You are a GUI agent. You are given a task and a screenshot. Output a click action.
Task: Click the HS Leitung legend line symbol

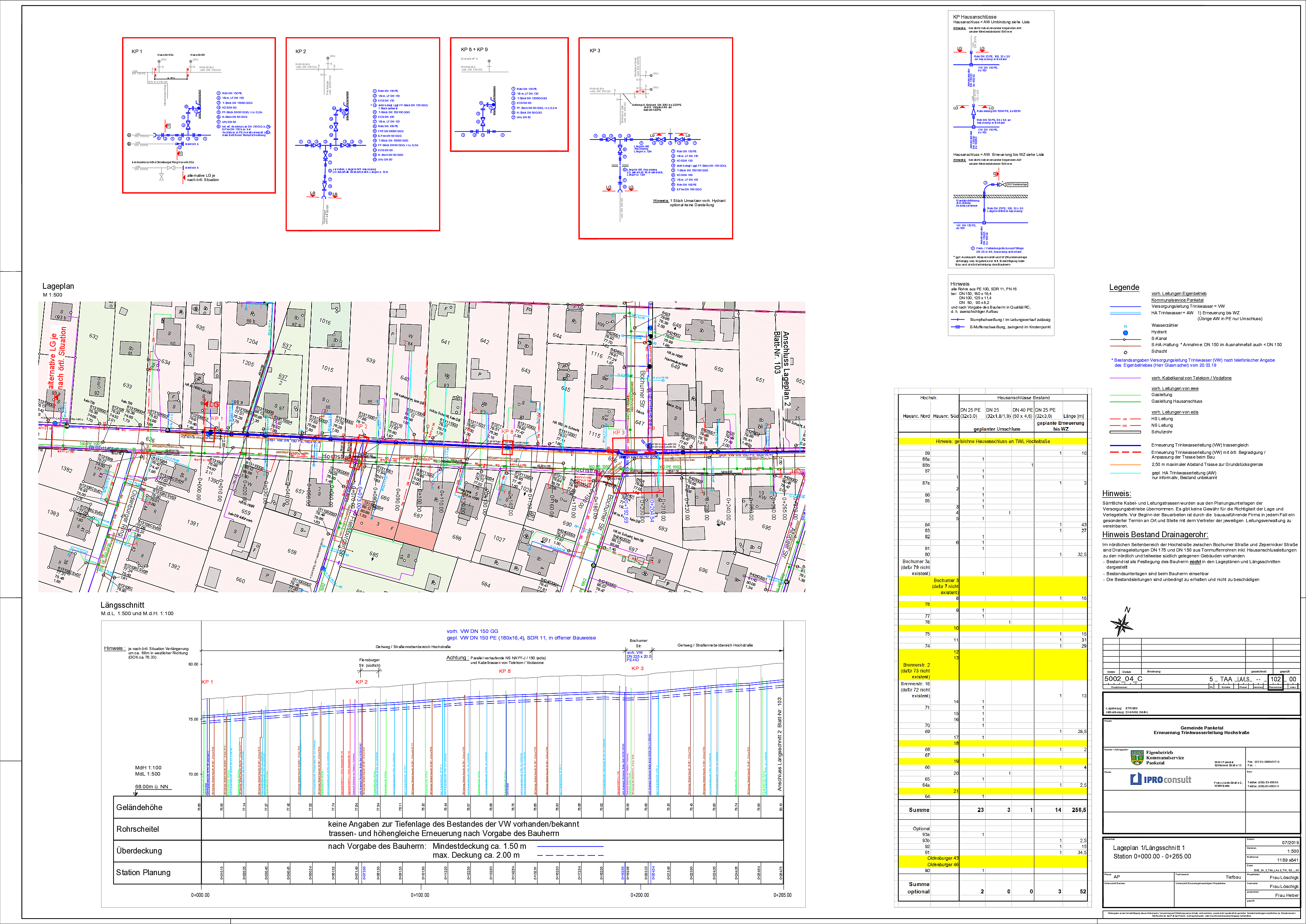pyautogui.click(x=1125, y=419)
